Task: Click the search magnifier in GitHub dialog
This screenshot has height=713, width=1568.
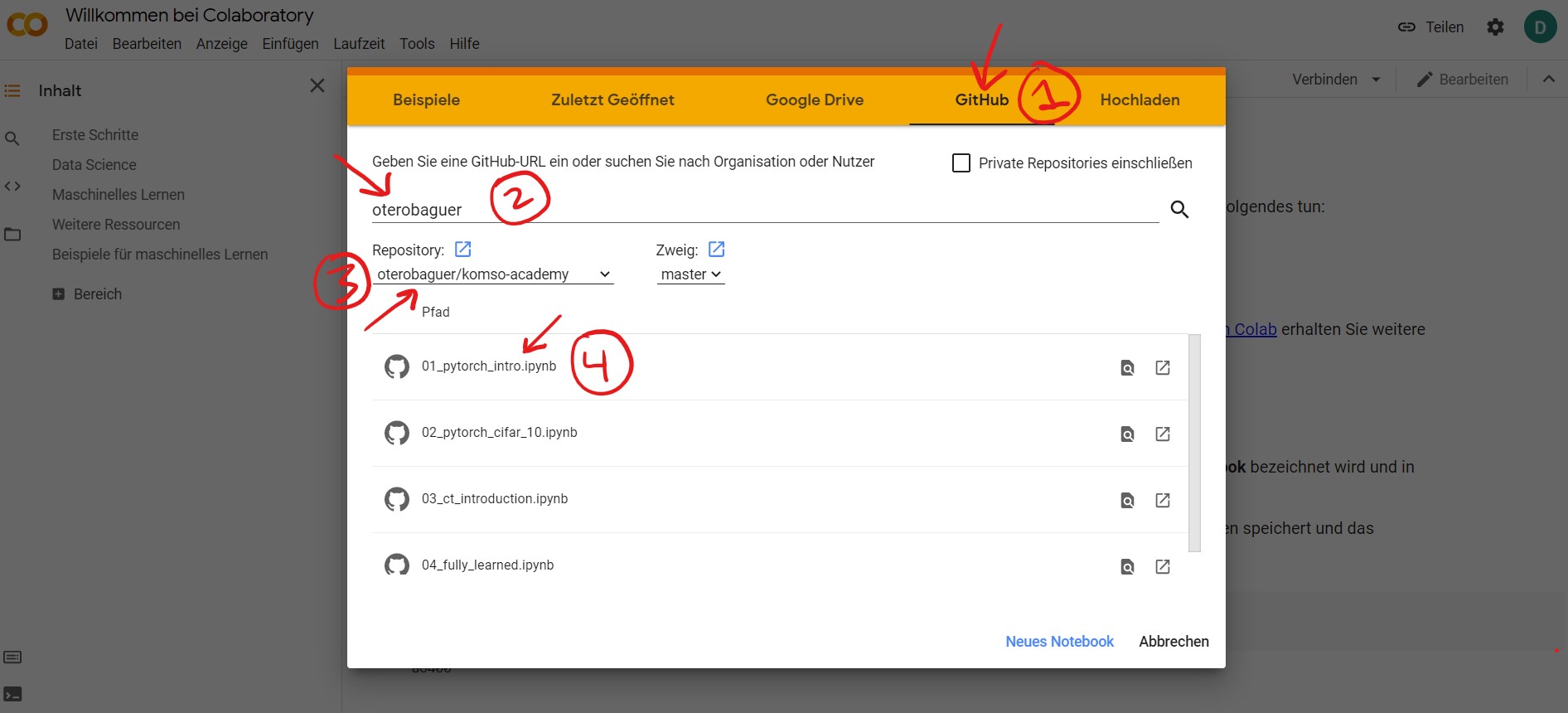Action: pyautogui.click(x=1179, y=209)
